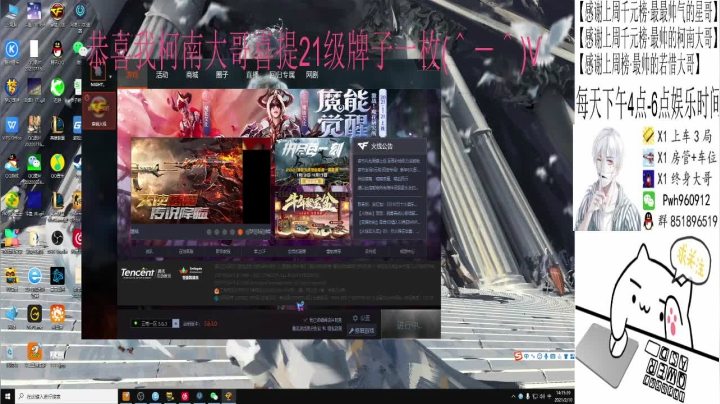Open the WPS Office desktop icon

pyautogui.click(x=11, y=125)
